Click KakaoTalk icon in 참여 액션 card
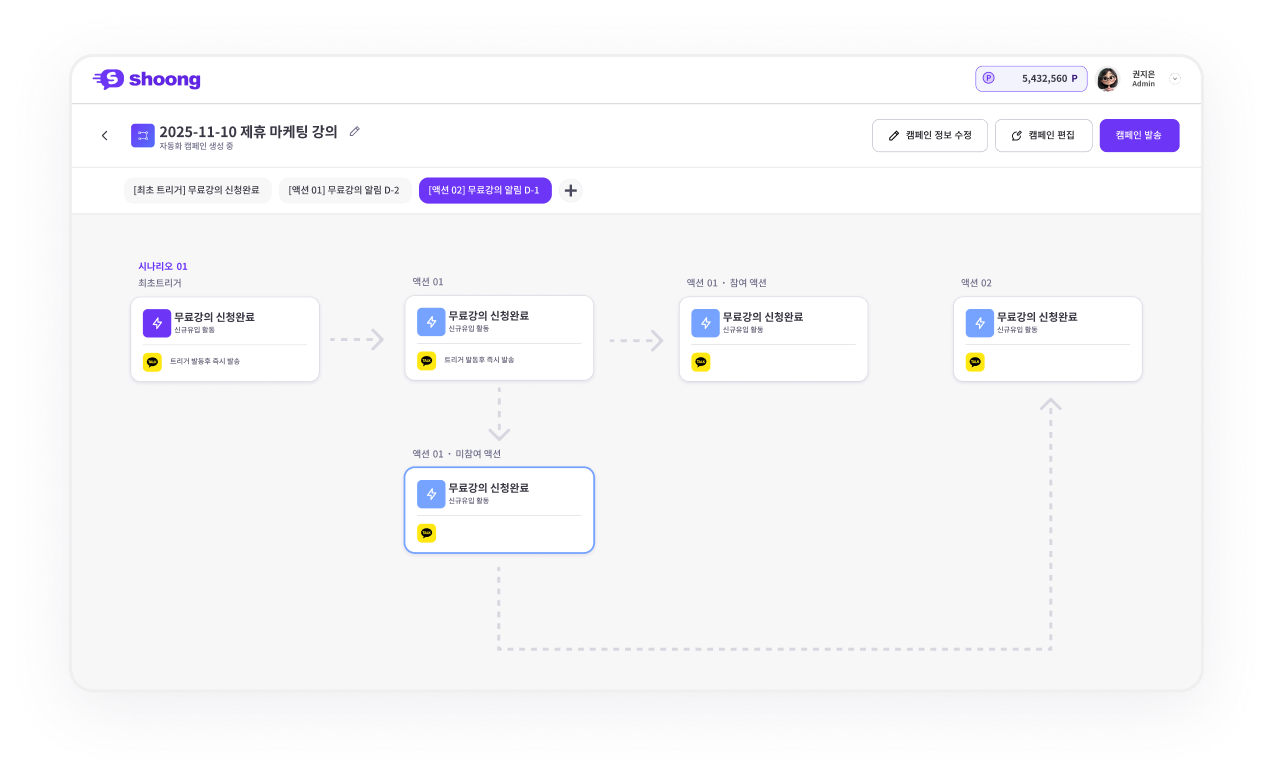 701,362
